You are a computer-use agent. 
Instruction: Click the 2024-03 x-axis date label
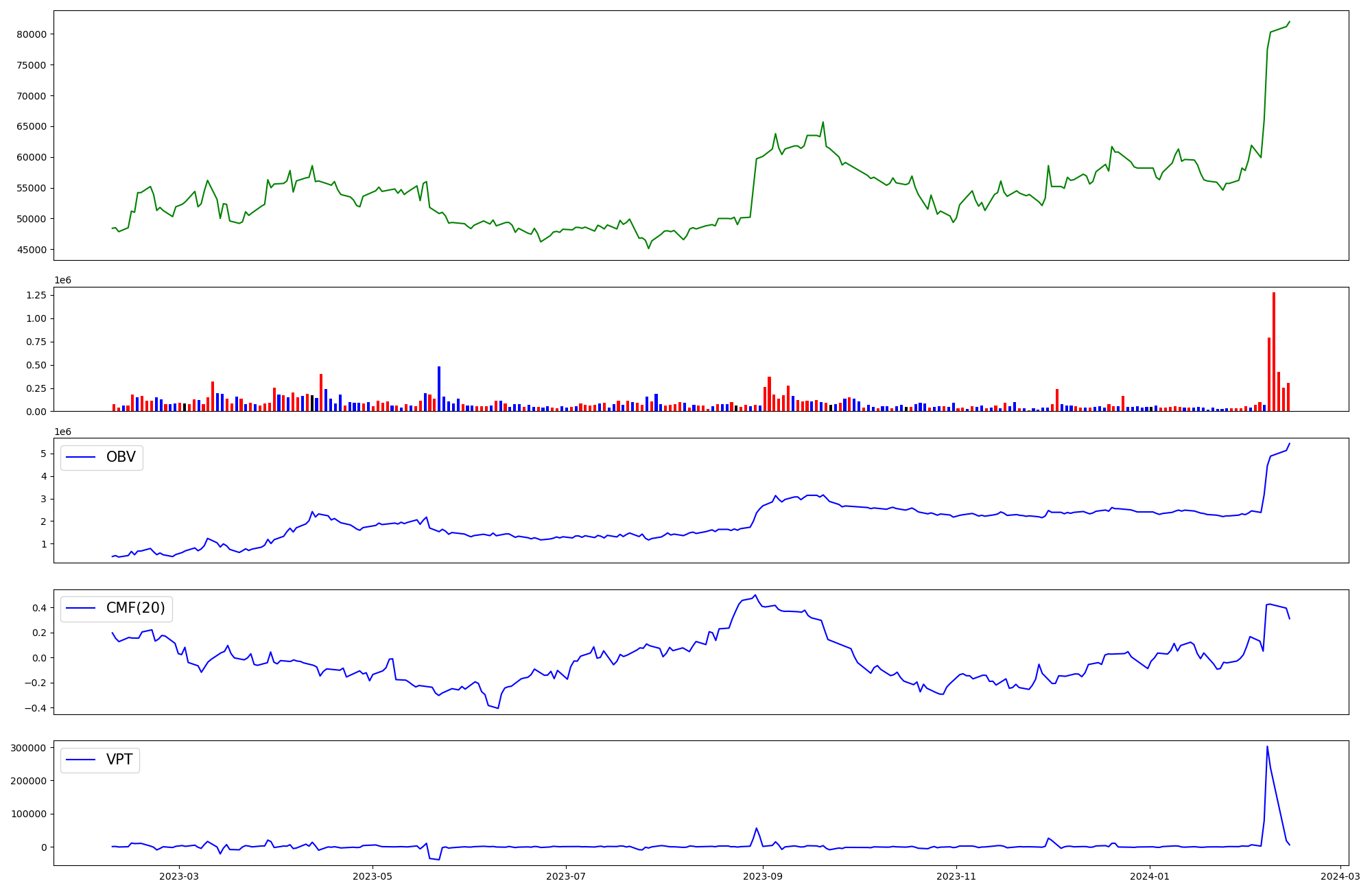pos(1340,876)
